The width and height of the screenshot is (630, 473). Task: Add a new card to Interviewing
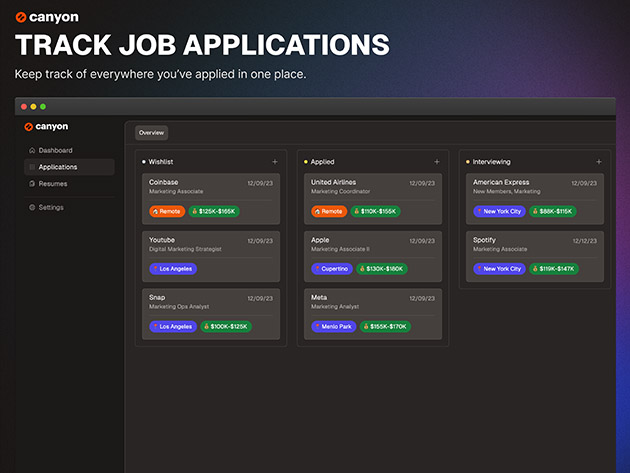point(599,161)
